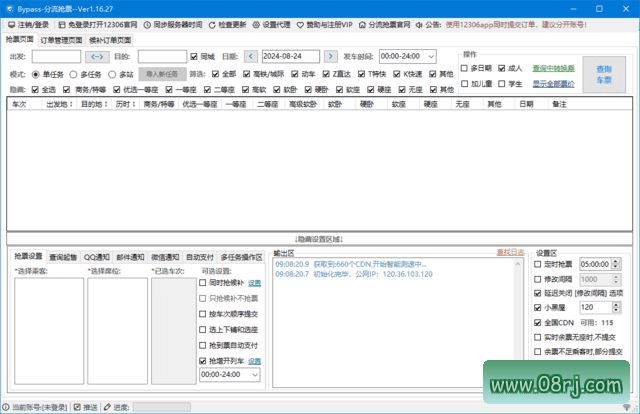The width and height of the screenshot is (640, 414).
Task: Click 设置 link next to 同时抢候补
Action: [x=254, y=283]
